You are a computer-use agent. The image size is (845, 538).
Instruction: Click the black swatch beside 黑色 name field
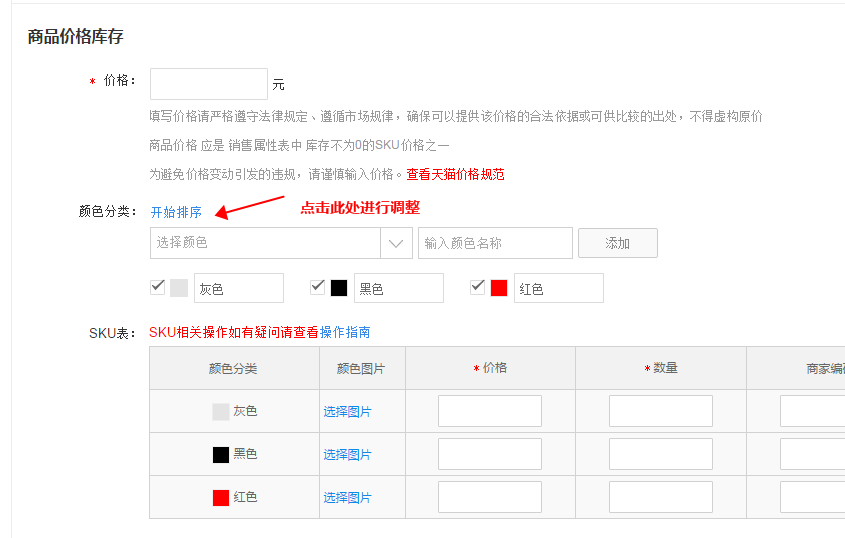pos(339,288)
